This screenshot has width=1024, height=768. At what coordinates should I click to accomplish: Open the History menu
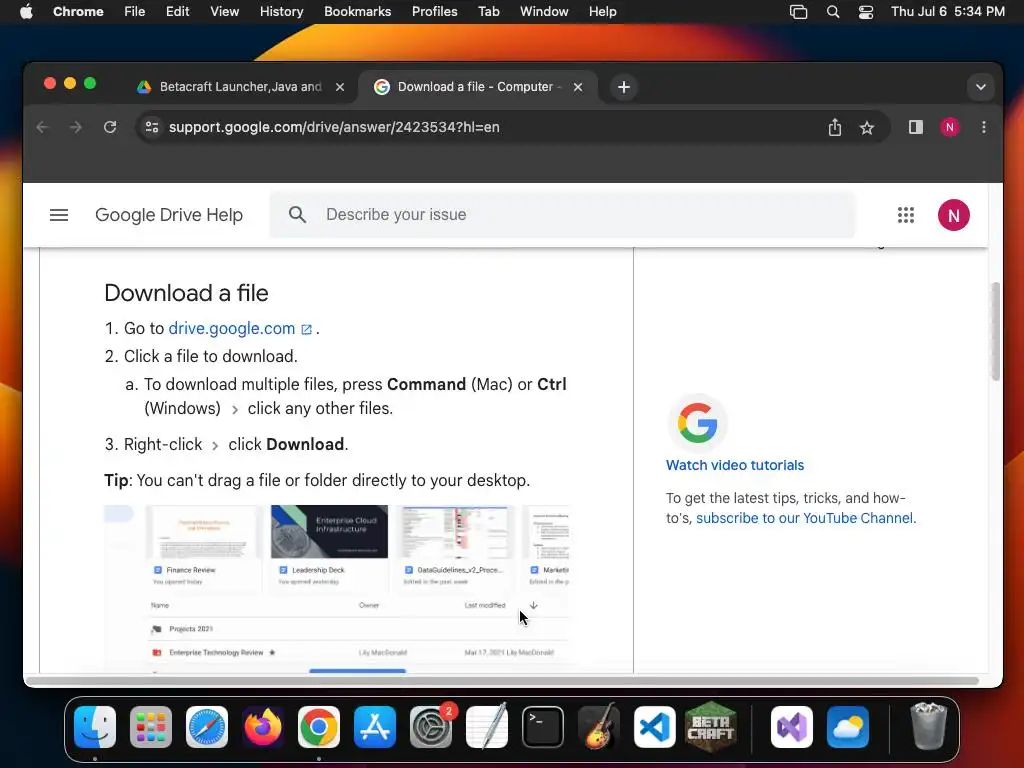[x=281, y=11]
